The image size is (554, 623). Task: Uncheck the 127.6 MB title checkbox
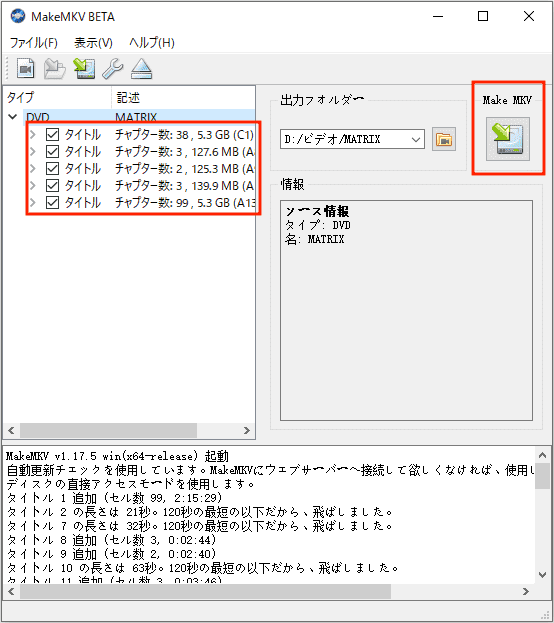[x=52, y=152]
